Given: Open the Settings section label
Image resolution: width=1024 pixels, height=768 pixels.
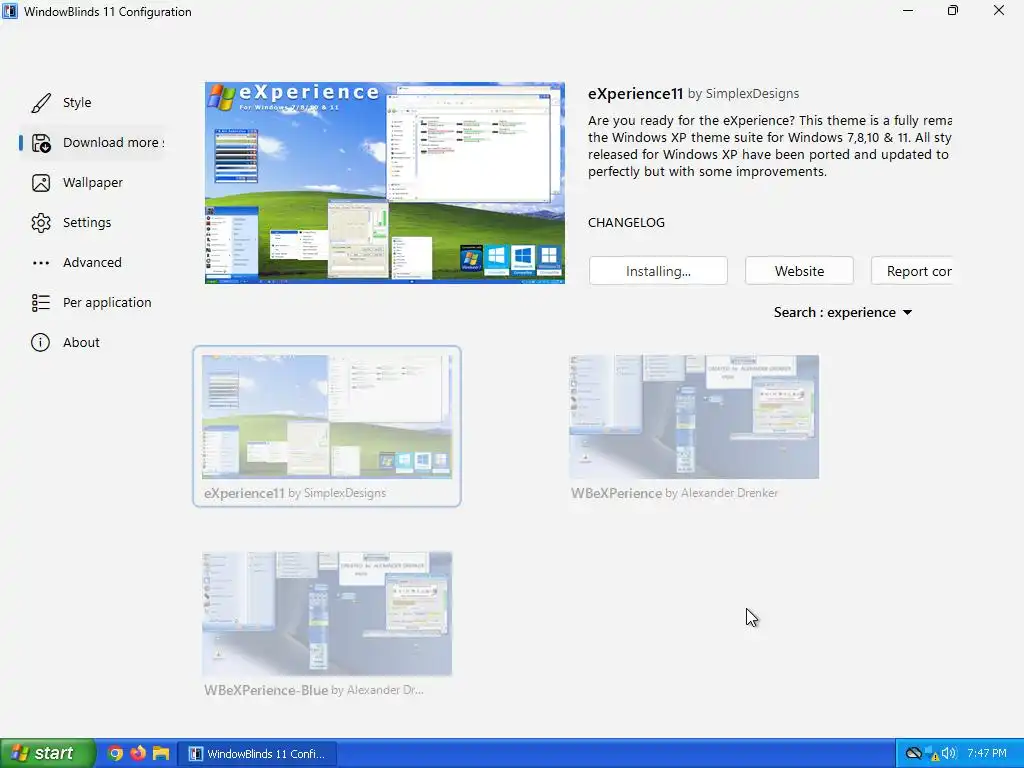Looking at the screenshot, I should (87, 223).
